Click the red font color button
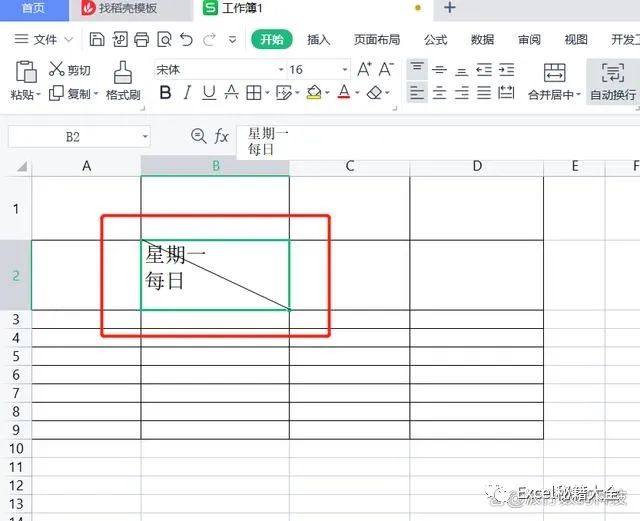Image resolution: width=640 pixels, height=521 pixels. [x=343, y=93]
